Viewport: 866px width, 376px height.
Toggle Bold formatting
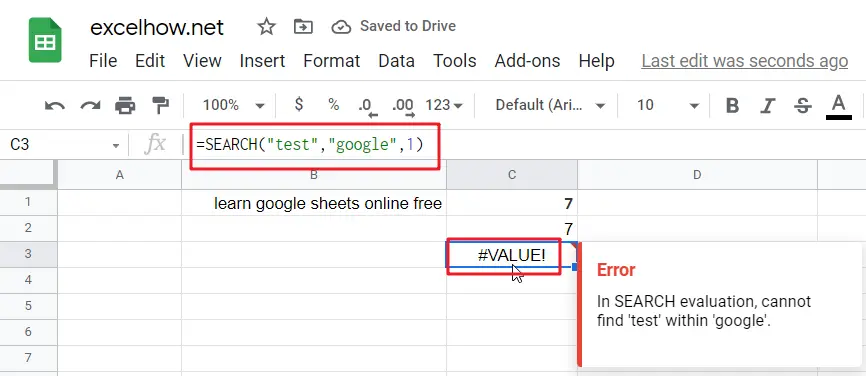[x=732, y=105]
